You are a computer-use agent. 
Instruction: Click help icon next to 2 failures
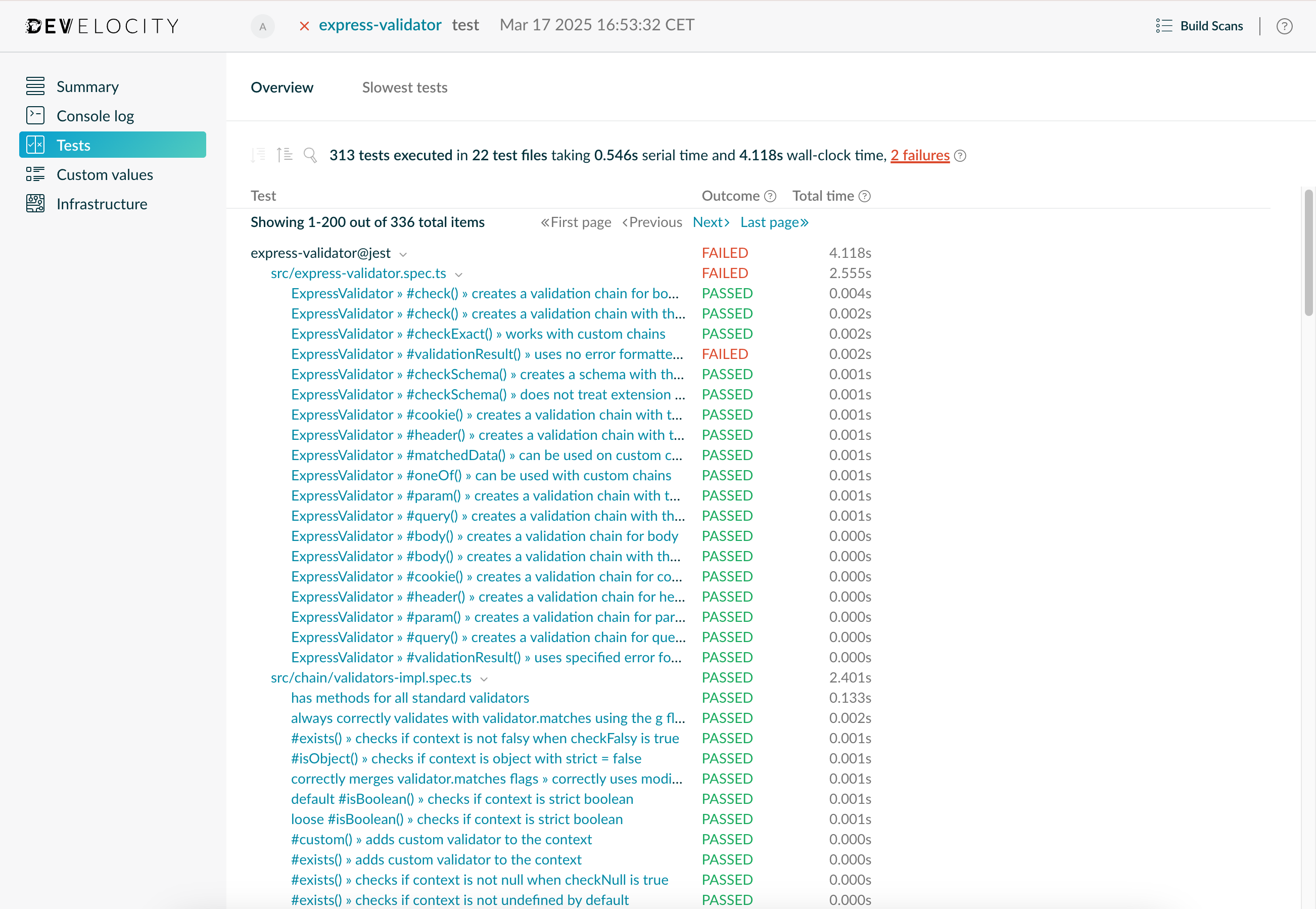960,156
